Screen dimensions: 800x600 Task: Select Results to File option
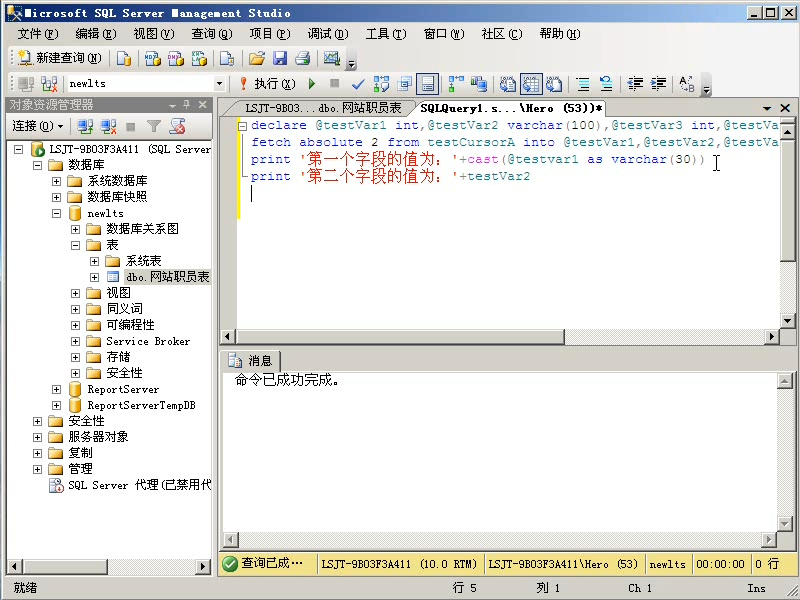[554, 84]
